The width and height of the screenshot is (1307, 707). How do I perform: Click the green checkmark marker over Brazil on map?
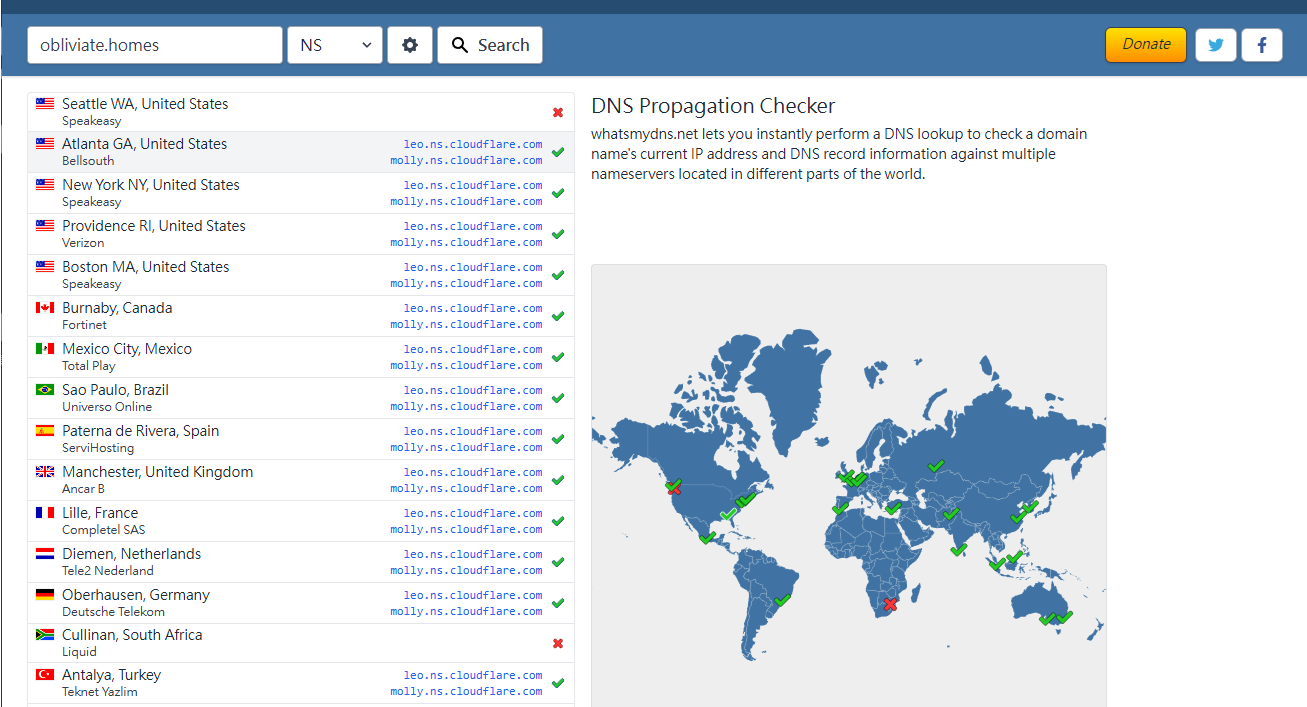(782, 600)
